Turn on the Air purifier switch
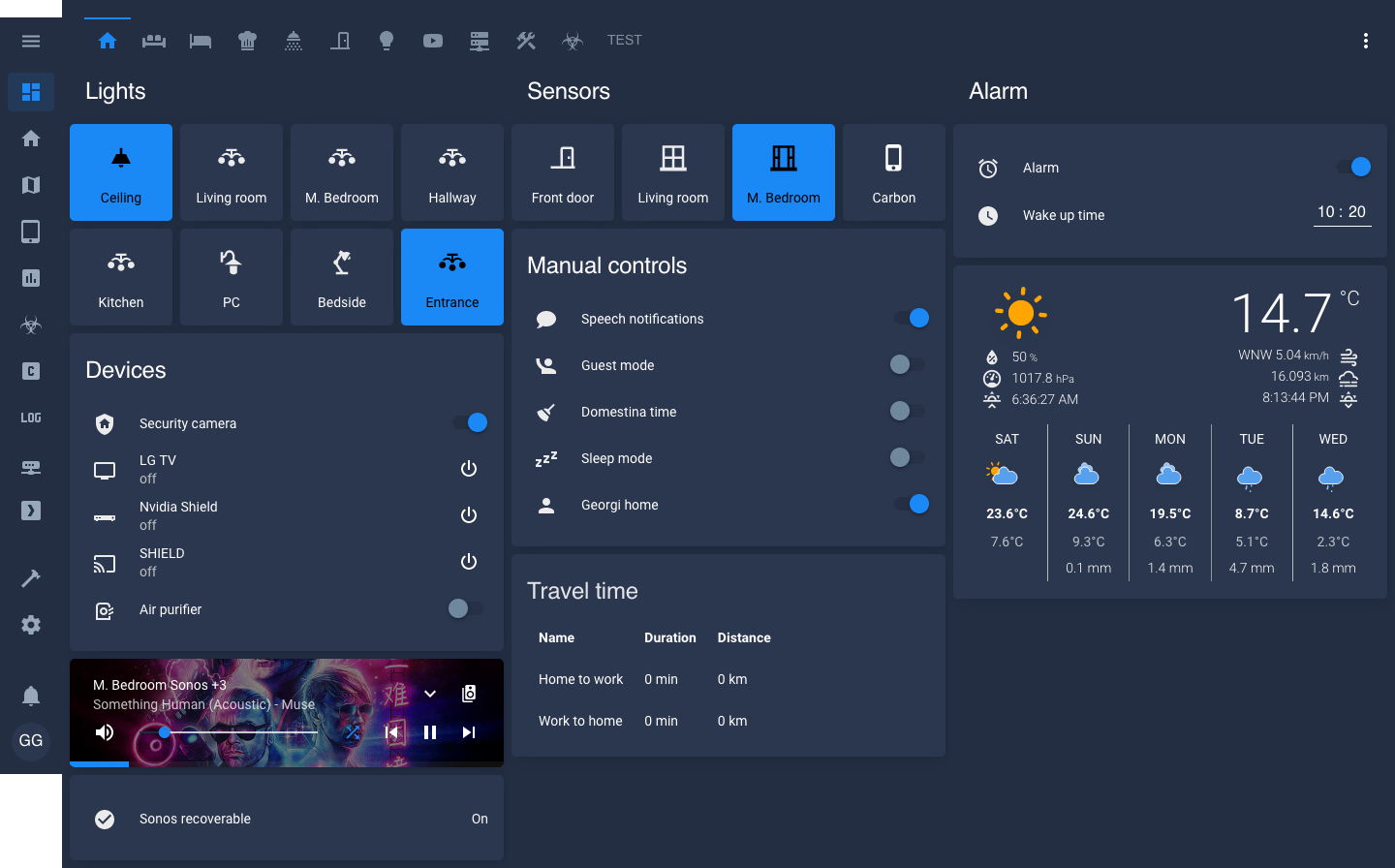The width and height of the screenshot is (1395, 868). [x=466, y=608]
